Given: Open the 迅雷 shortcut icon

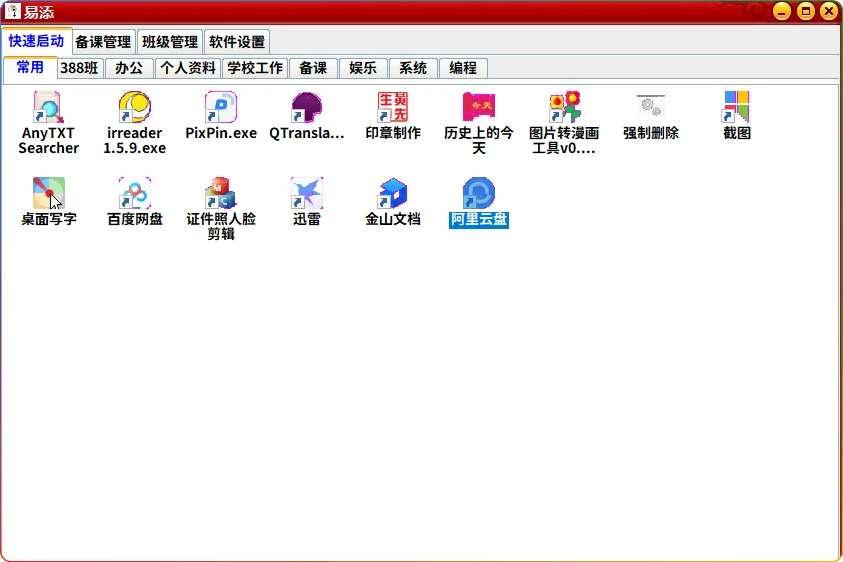Looking at the screenshot, I should (x=306, y=193).
